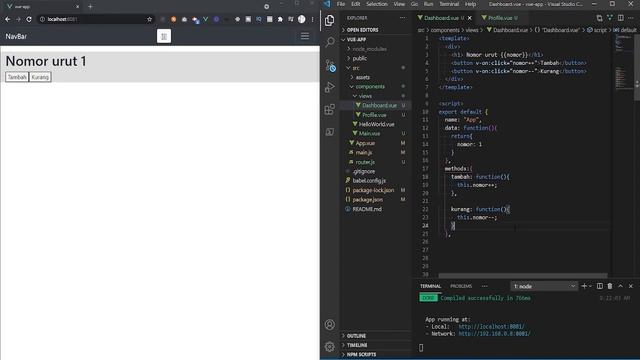The image size is (640, 360).
Task: Open the Terminal menu
Action: [449, 4]
